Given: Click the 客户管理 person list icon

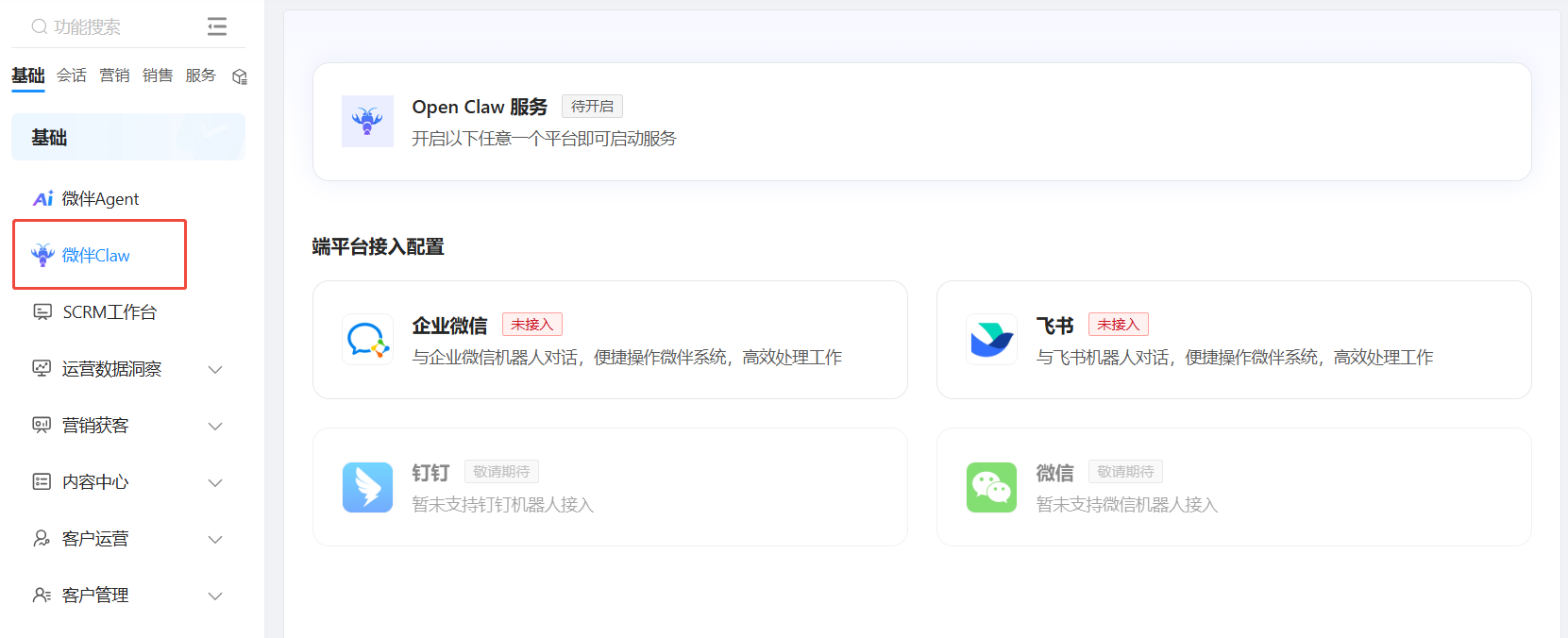Looking at the screenshot, I should [42, 595].
